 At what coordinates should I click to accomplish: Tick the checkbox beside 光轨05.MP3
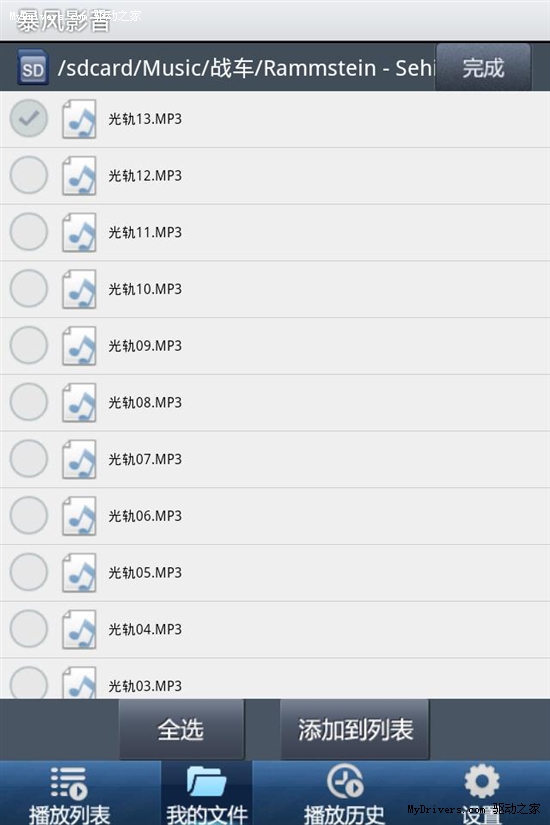[x=29, y=572]
